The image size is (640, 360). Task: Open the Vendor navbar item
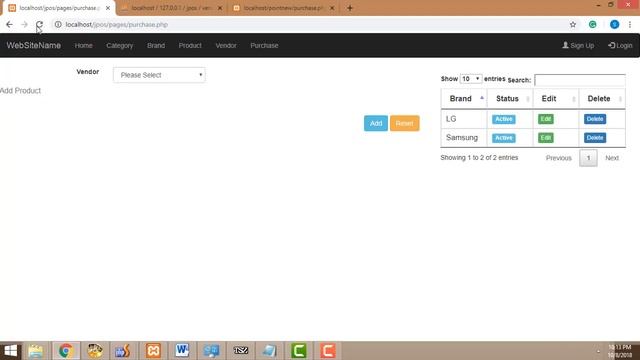click(226, 45)
